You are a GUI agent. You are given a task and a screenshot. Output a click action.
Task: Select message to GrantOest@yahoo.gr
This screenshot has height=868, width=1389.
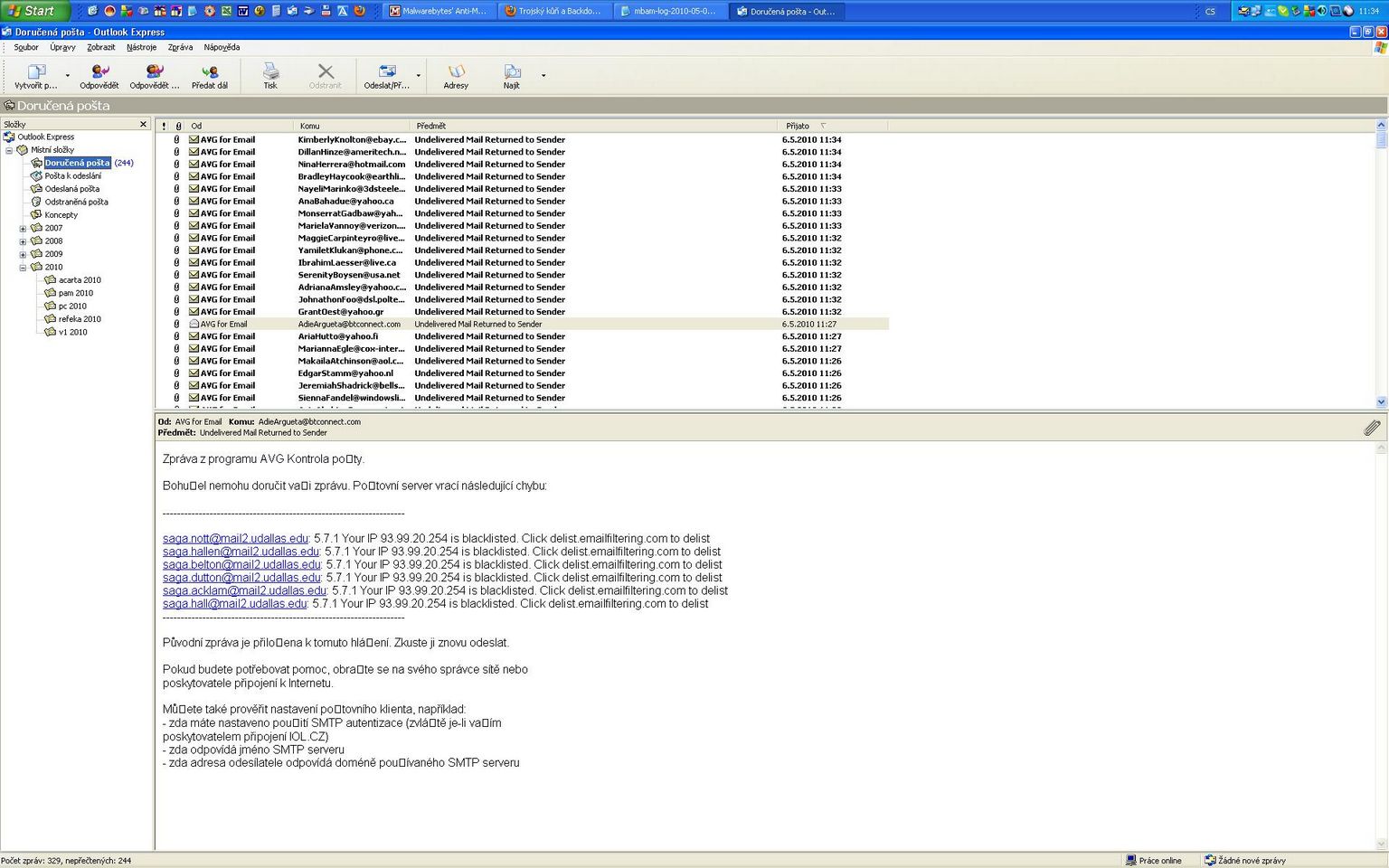pyautogui.click(x=522, y=312)
